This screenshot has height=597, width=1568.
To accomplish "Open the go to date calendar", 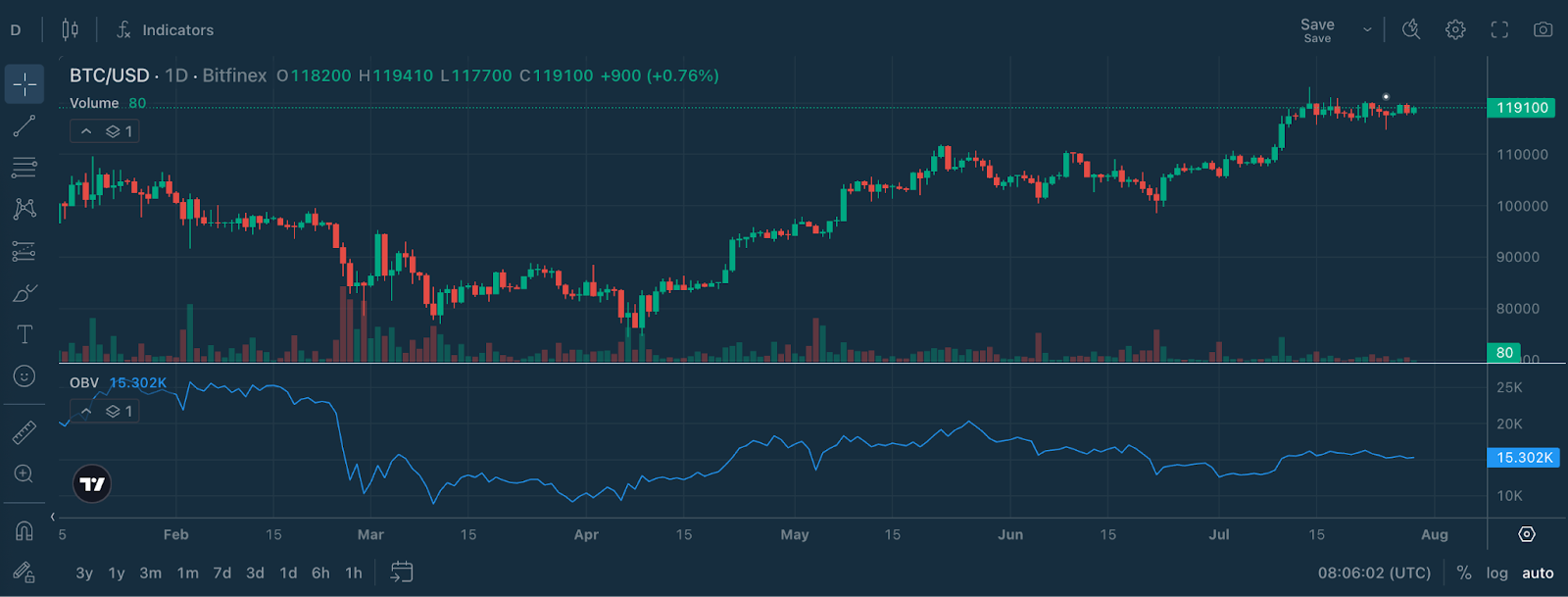I will [402, 572].
